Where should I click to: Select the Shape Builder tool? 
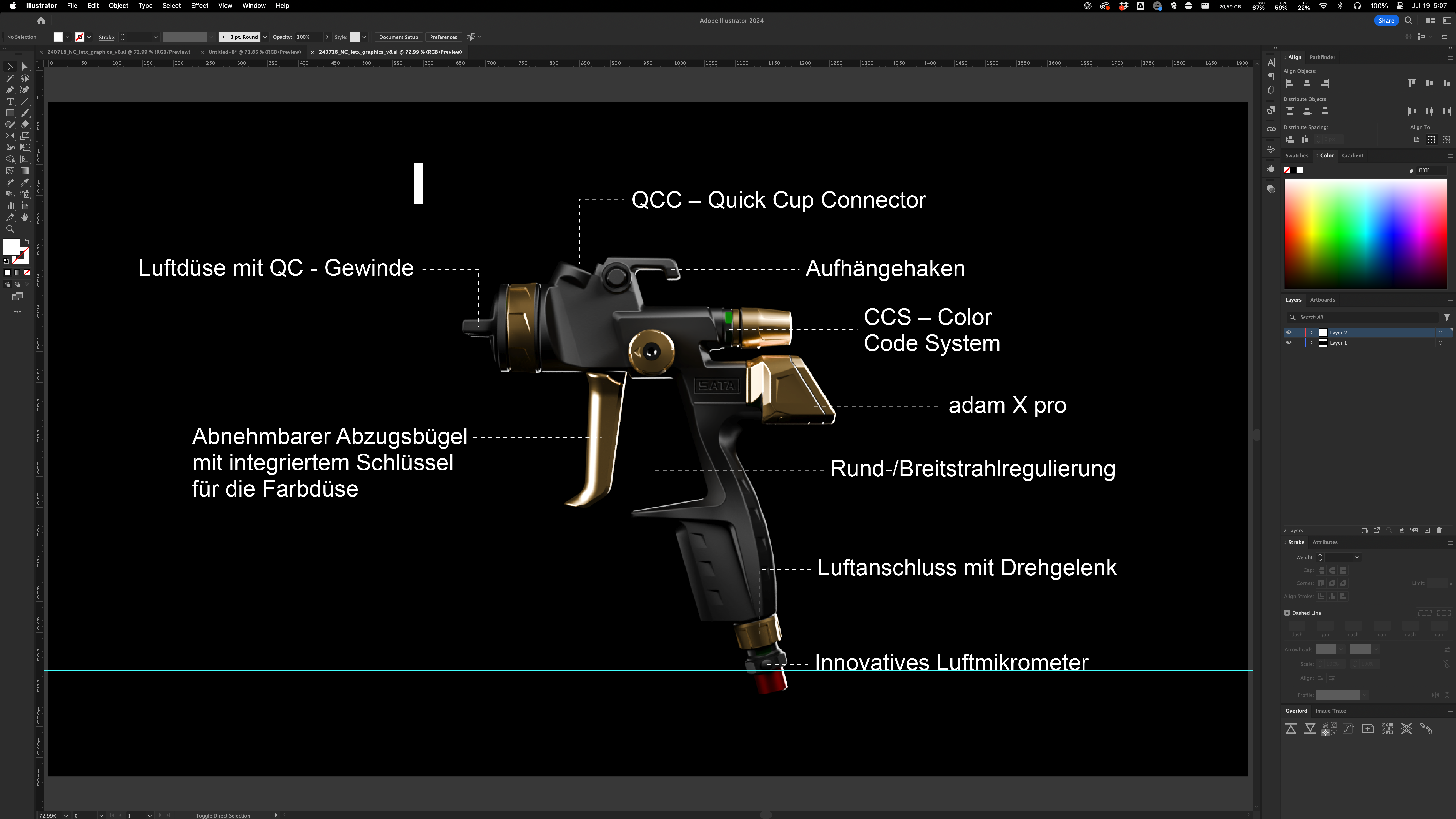click(10, 159)
